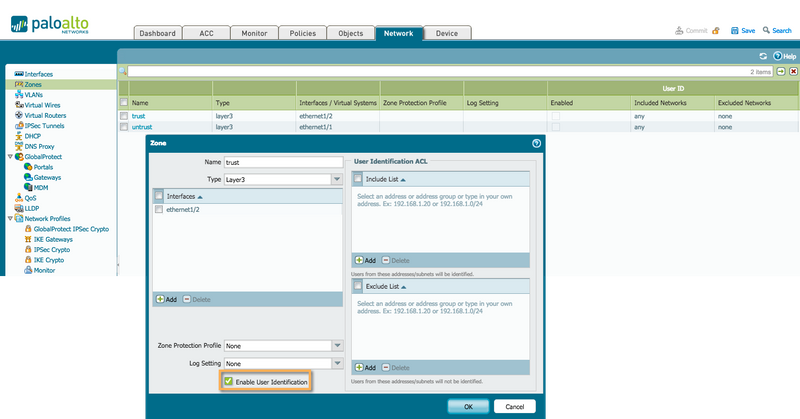This screenshot has width=800, height=419.
Task: Add an address to Exclude List
Action: [365, 367]
